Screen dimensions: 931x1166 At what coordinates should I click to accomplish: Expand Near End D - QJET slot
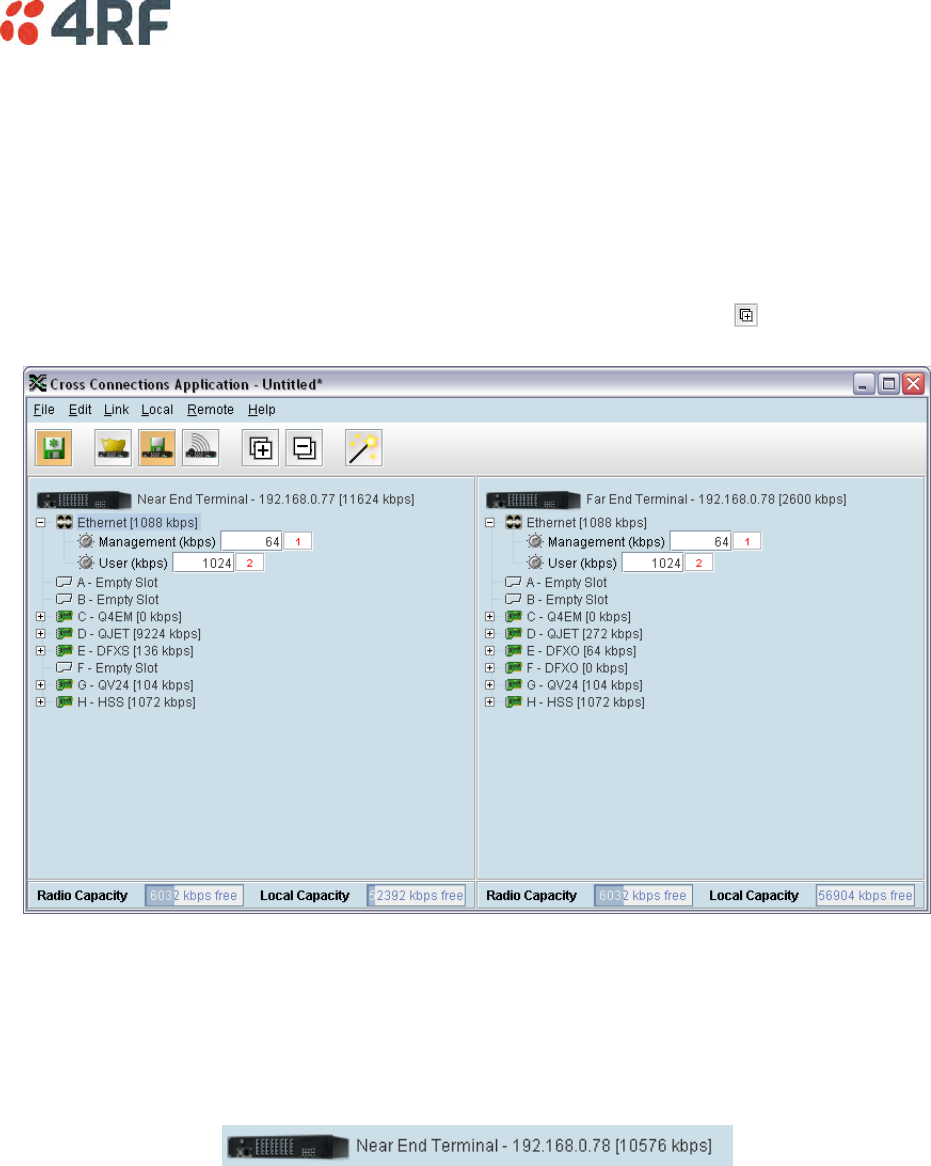pyautogui.click(x=41, y=634)
